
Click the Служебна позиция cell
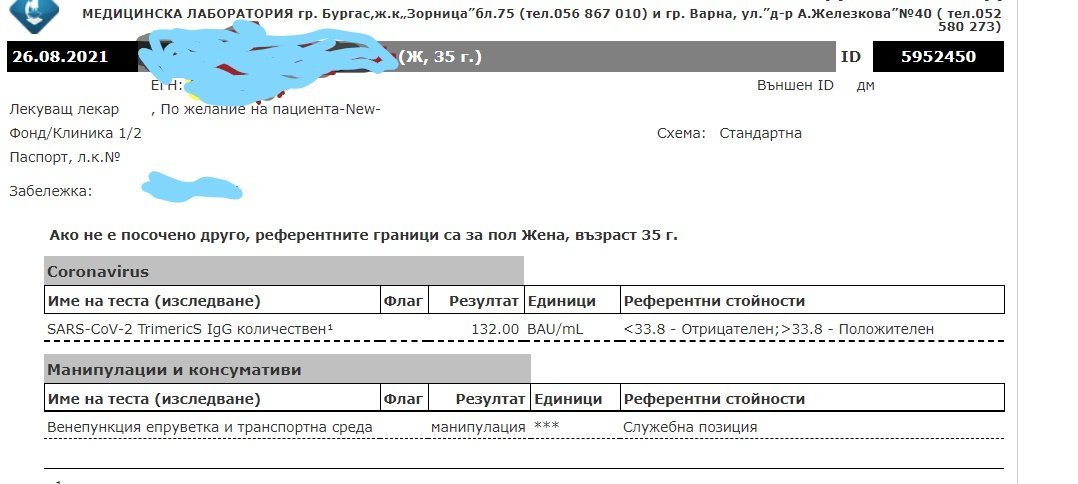pos(690,427)
